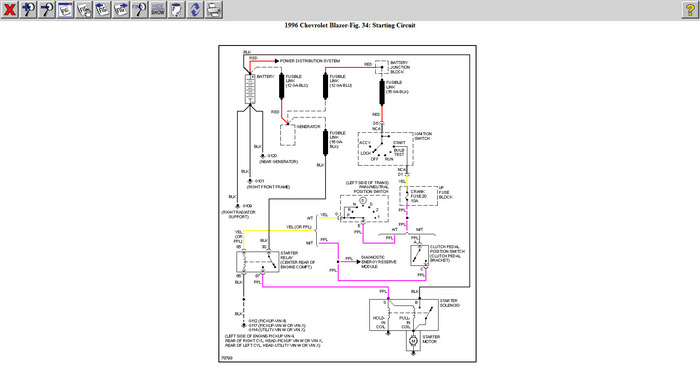Click the 'BATTERY JUNCTION BLOCK' label
700x386 pixels.
(400, 67)
